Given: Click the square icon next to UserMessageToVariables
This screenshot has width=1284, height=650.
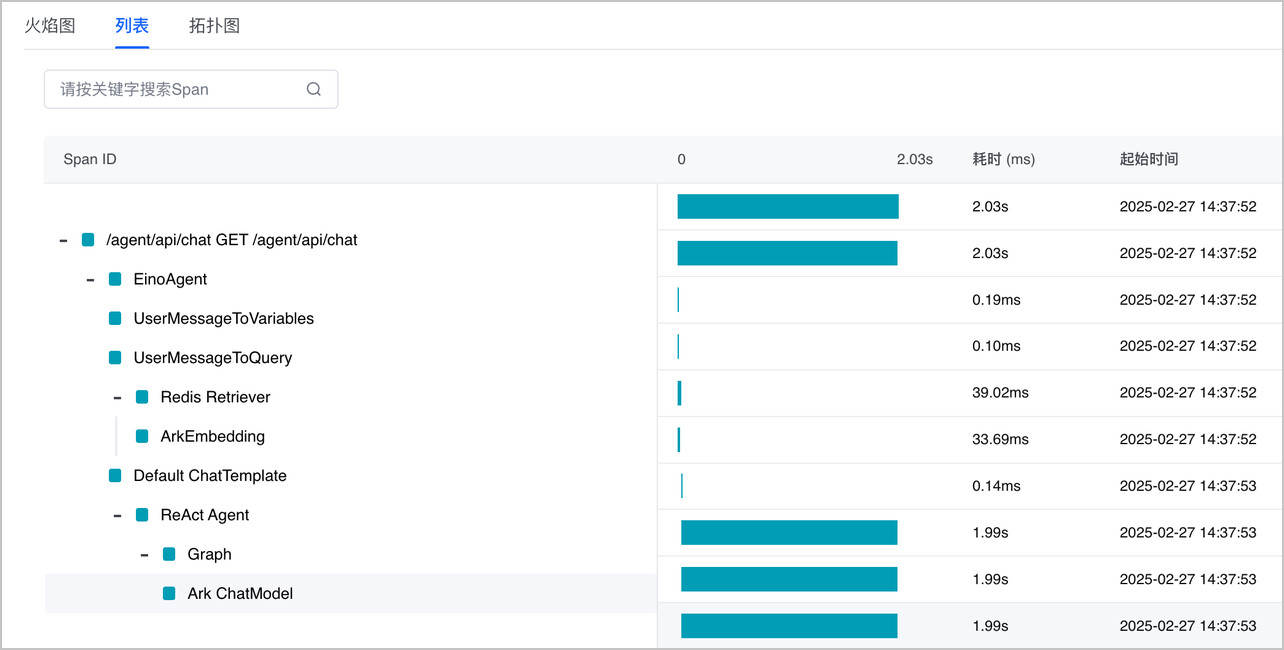Looking at the screenshot, I should pos(115,318).
